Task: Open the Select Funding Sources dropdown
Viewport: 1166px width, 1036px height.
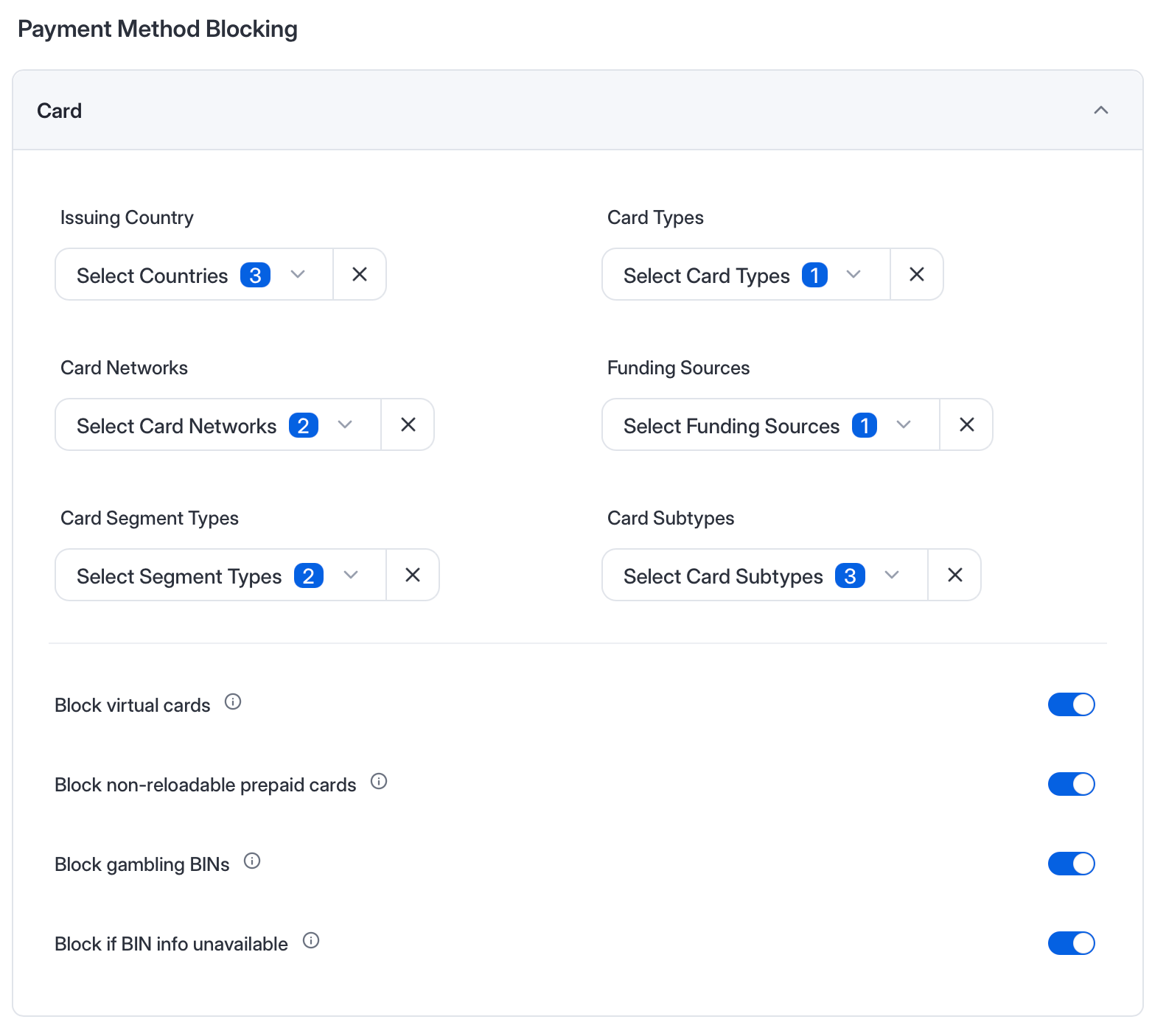Action: click(x=771, y=424)
